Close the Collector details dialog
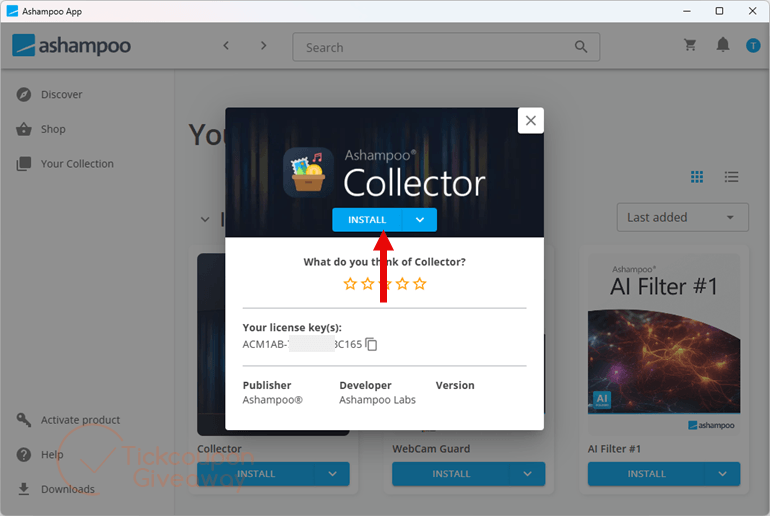Viewport: 770px width, 516px height. tap(531, 121)
